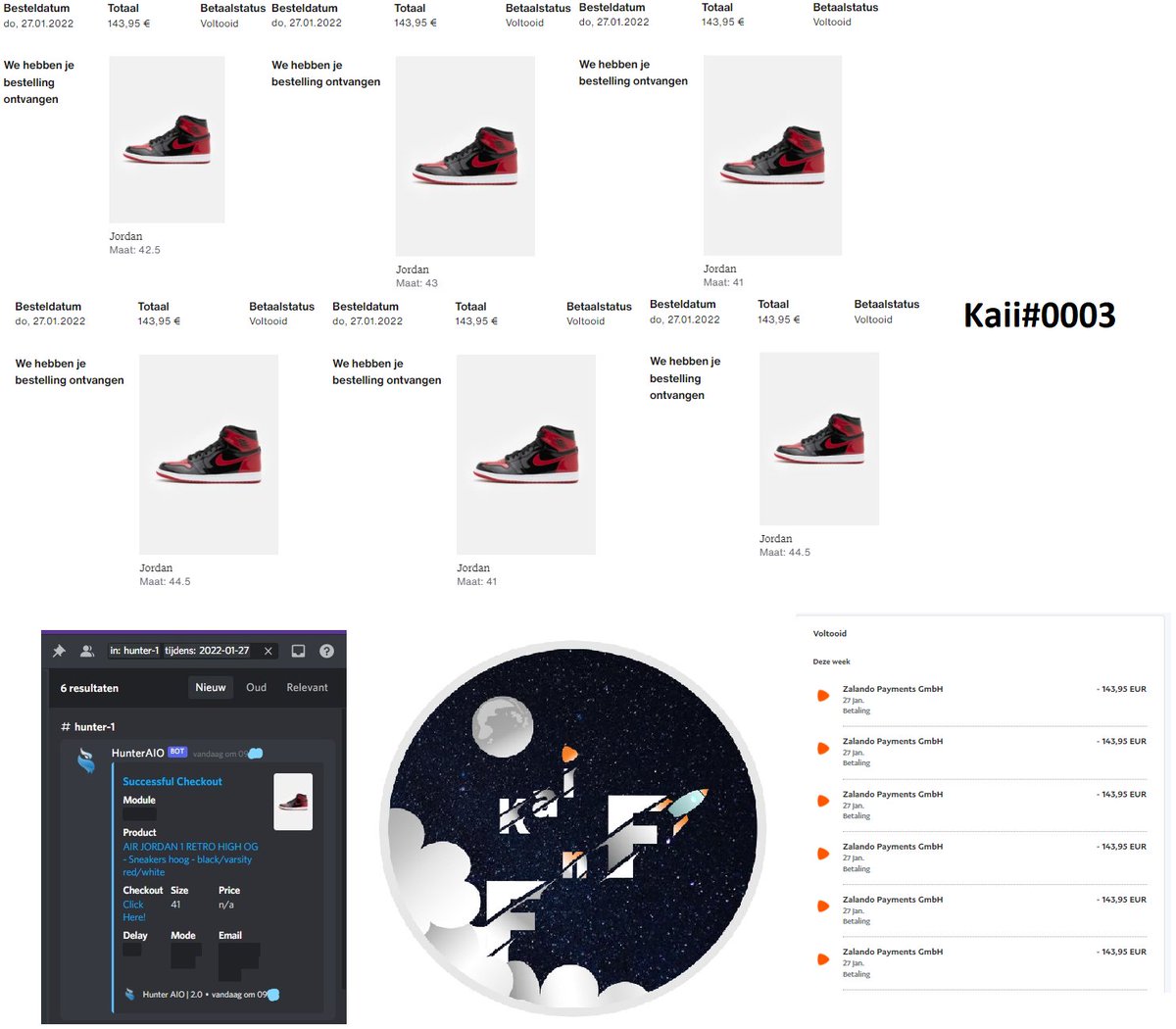Select the 'tijdens: 2022-01-27' search filter
Image resolution: width=1176 pixels, height=1029 pixels.
pyautogui.click(x=207, y=651)
